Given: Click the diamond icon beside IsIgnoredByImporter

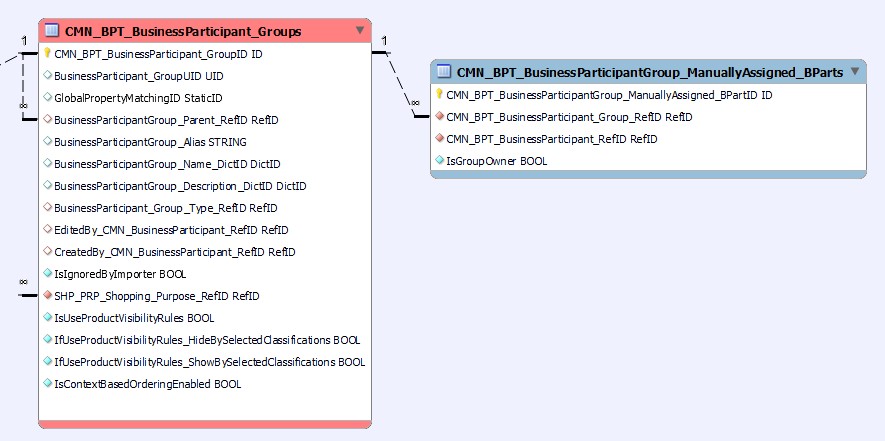Looking at the screenshot, I should (47, 274).
